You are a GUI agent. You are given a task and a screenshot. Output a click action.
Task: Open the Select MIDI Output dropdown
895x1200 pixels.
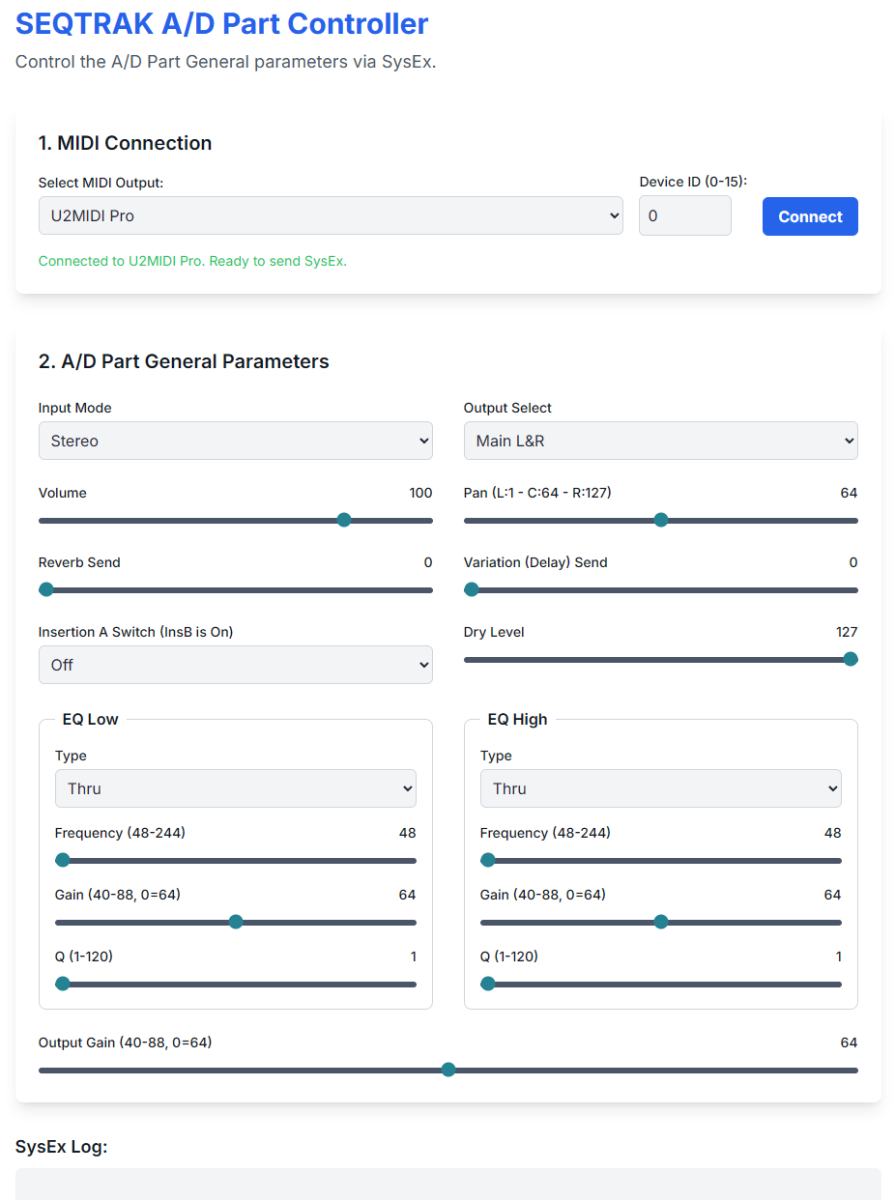(x=331, y=216)
